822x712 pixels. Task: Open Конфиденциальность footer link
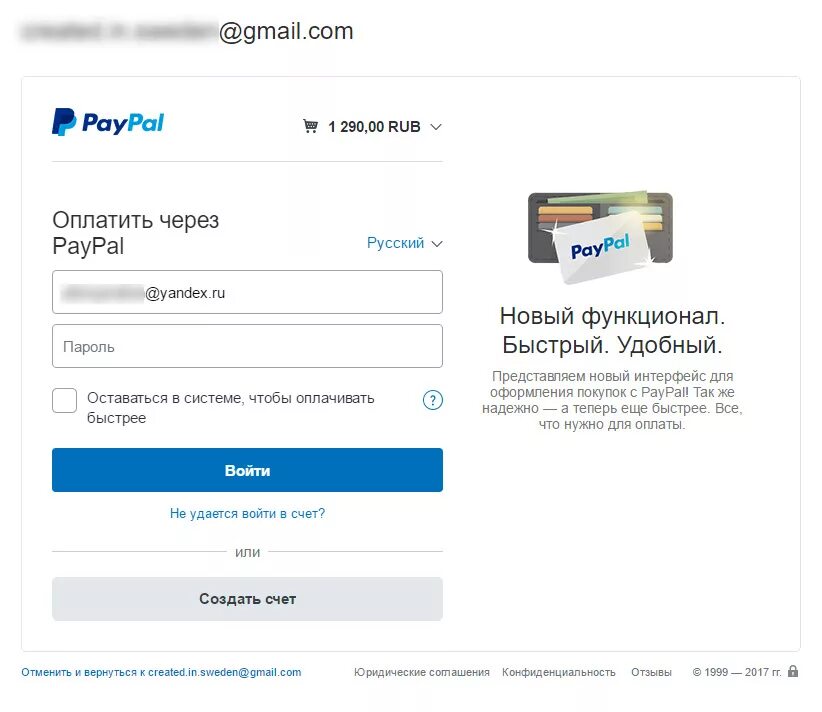click(558, 672)
